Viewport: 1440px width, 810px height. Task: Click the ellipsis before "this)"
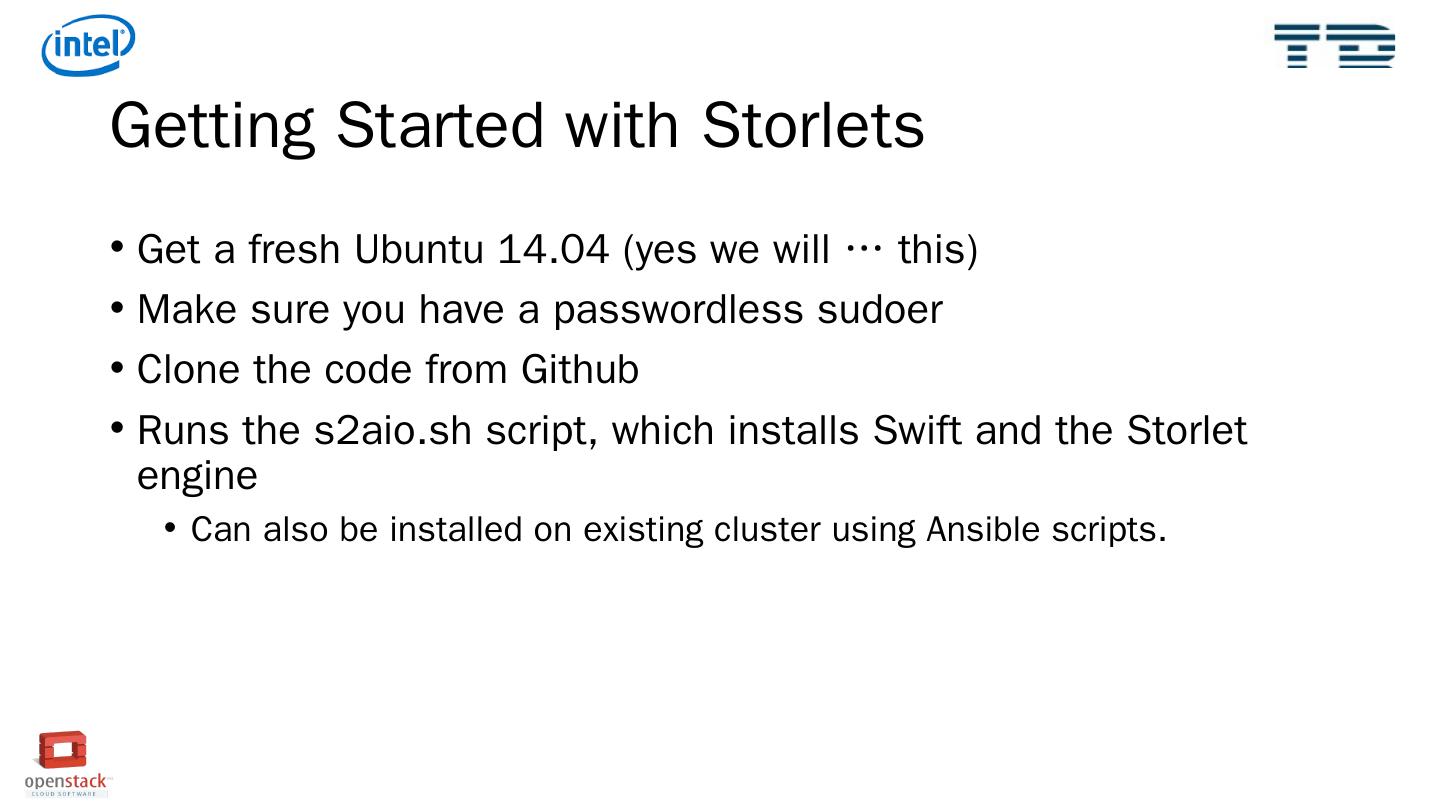click(x=864, y=250)
